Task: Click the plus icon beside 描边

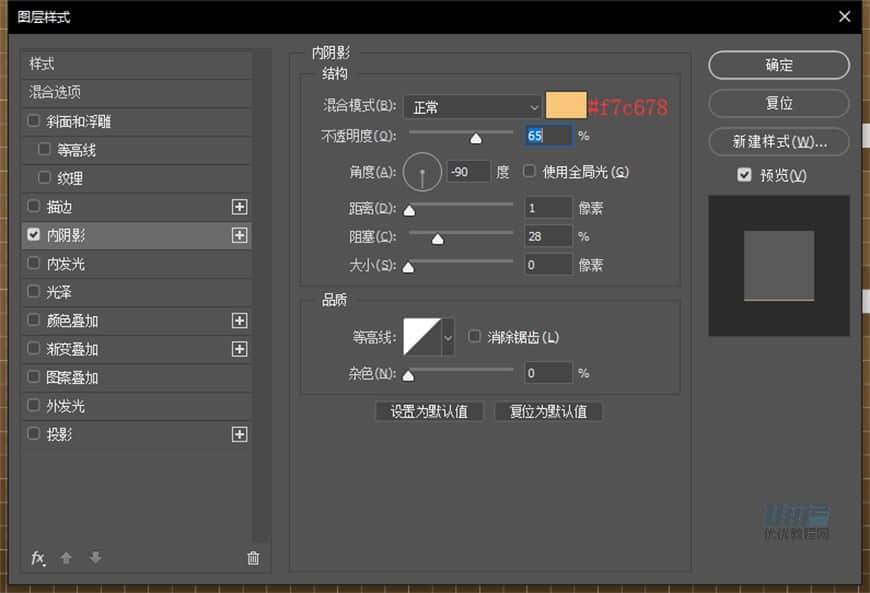Action: pos(240,207)
